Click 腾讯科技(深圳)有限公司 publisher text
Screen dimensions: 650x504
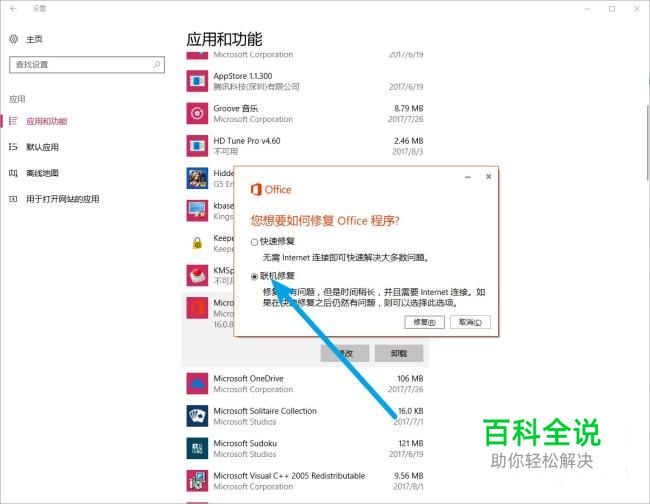coord(256,87)
